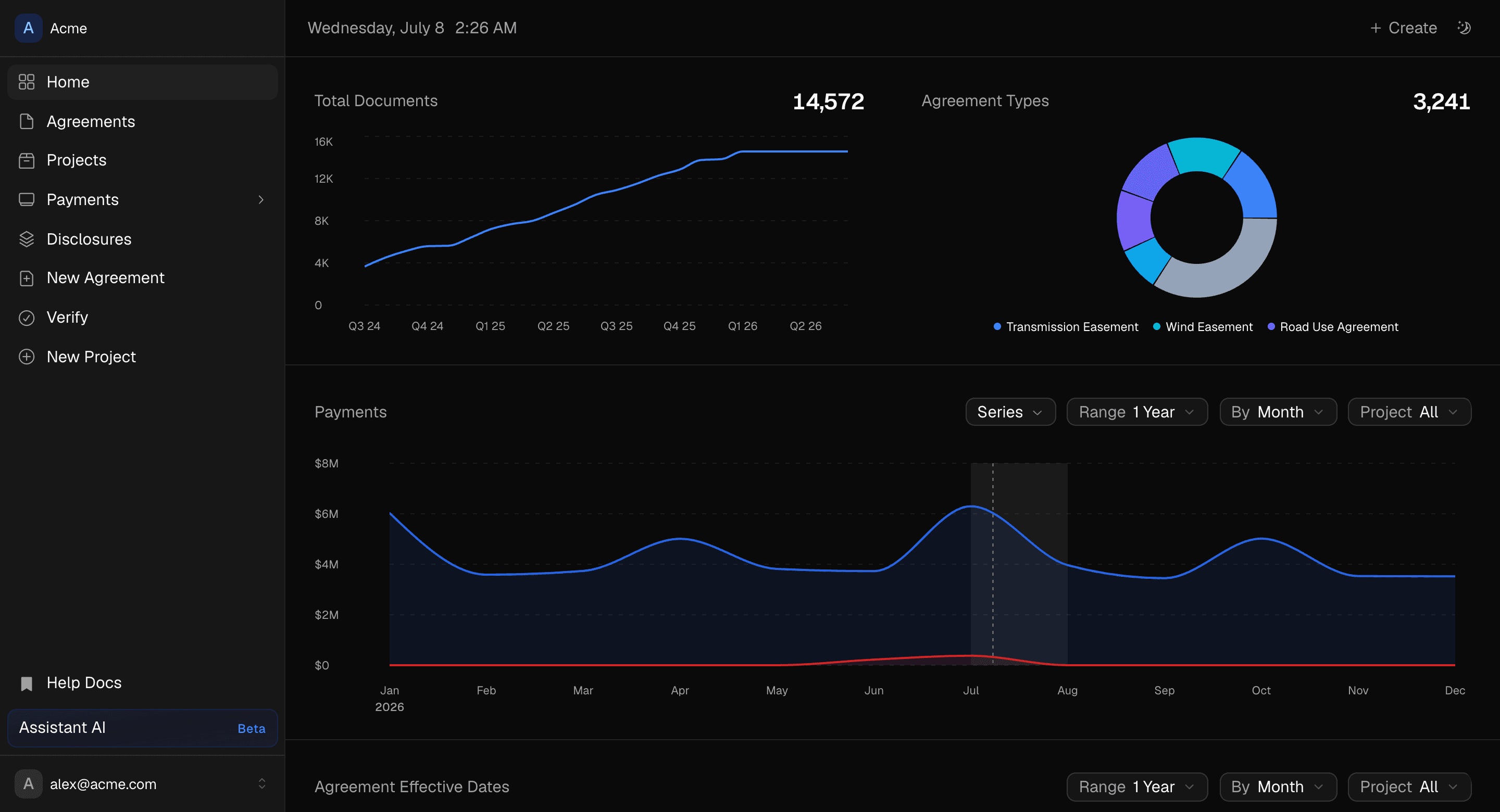The height and width of the screenshot is (812, 1500).
Task: Click the 14,572 total documents value
Action: [x=828, y=102]
